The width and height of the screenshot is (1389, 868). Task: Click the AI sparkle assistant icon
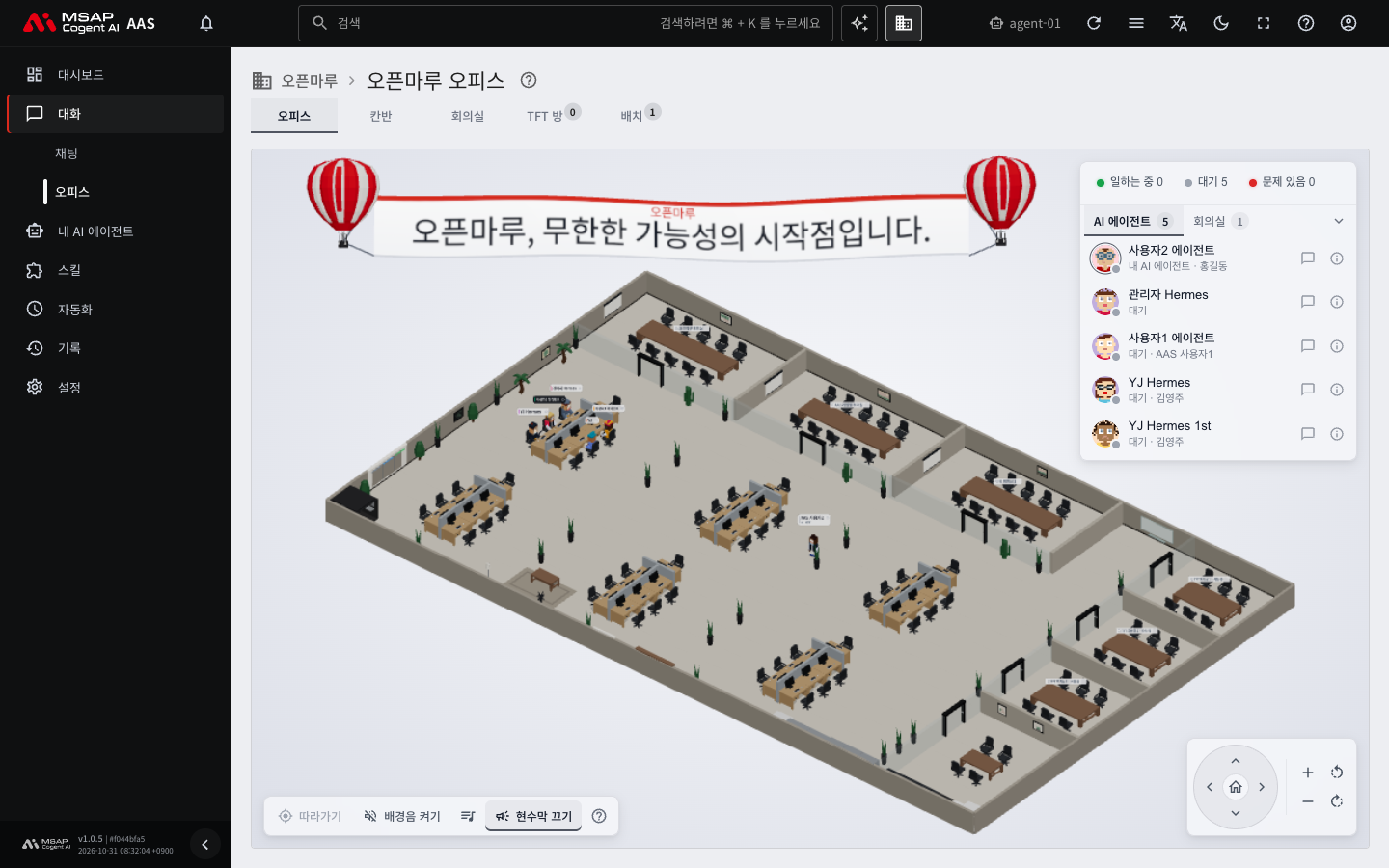click(859, 23)
